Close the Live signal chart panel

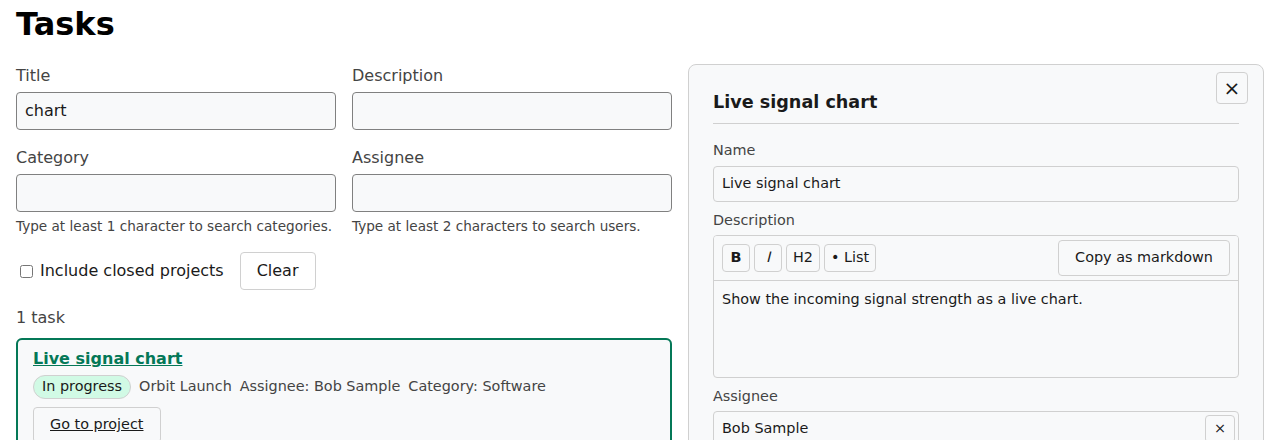[1231, 88]
